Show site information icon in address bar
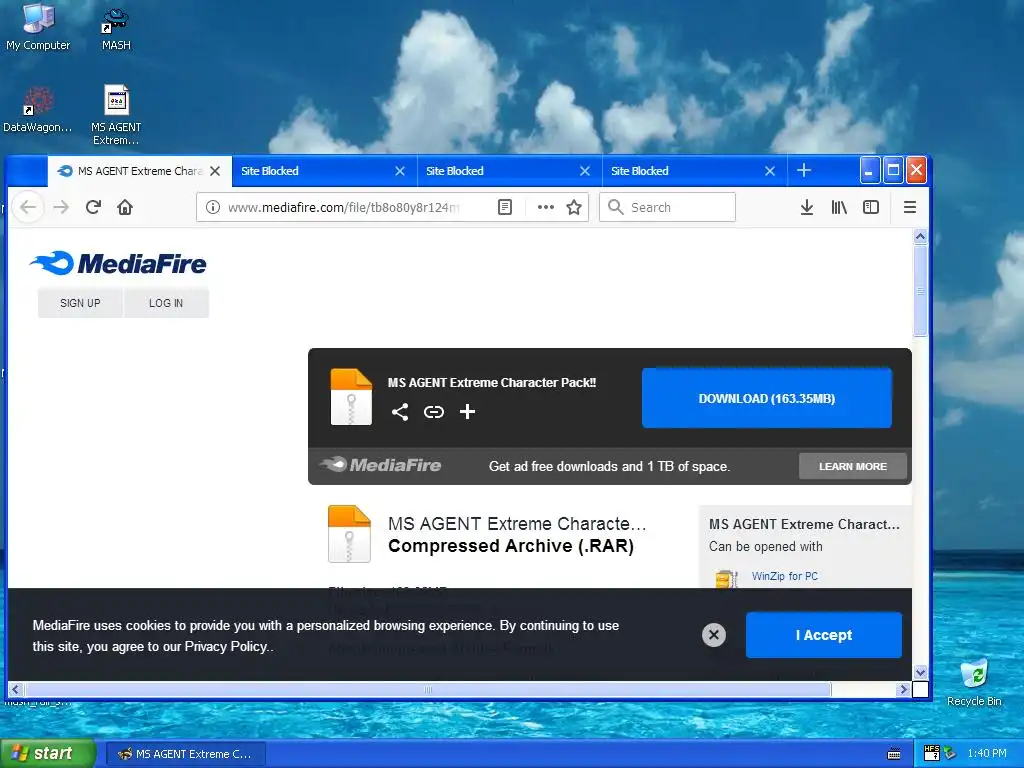The height and width of the screenshot is (768, 1024). tap(212, 207)
